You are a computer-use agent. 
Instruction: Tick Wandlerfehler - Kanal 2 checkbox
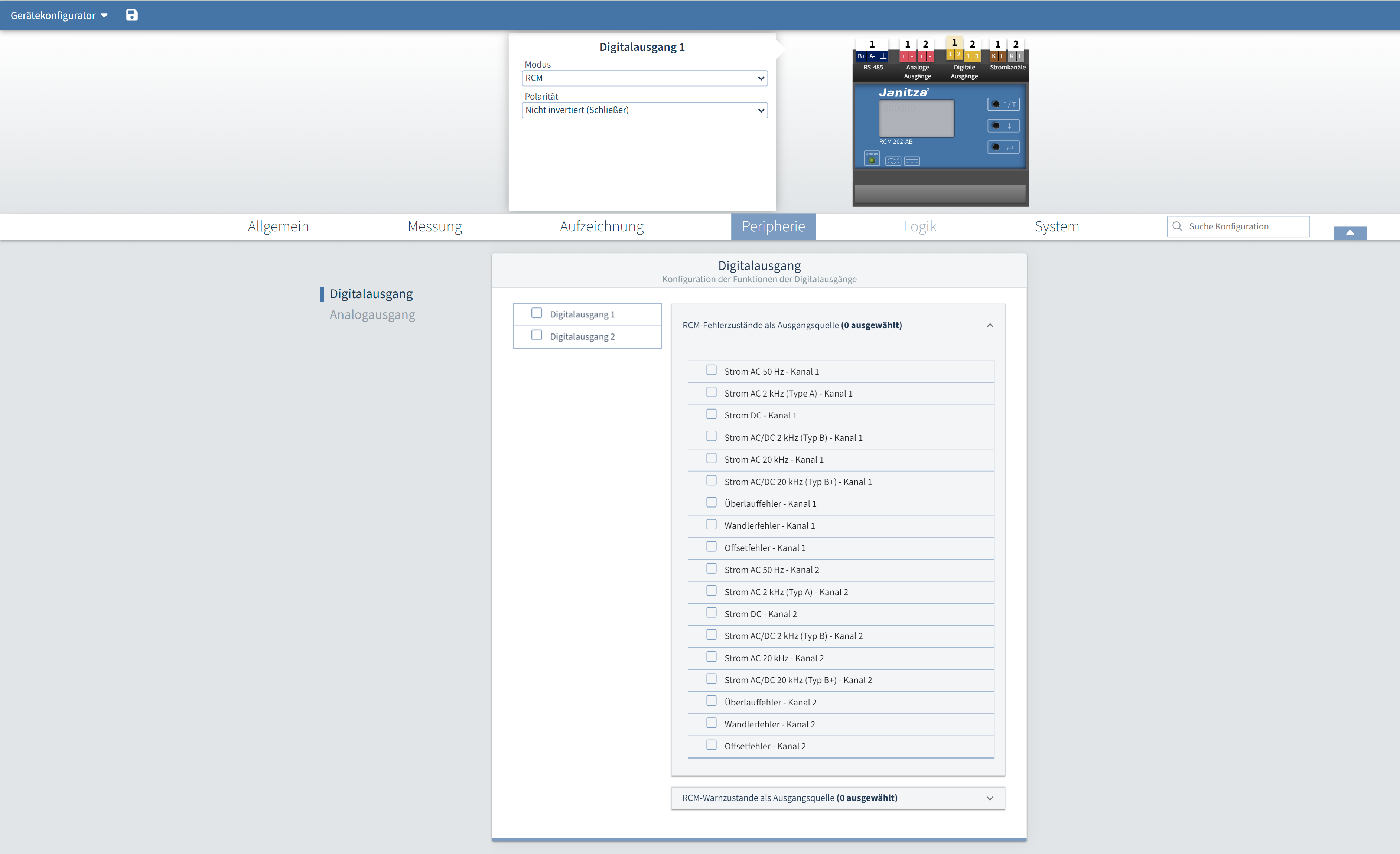pyautogui.click(x=712, y=723)
